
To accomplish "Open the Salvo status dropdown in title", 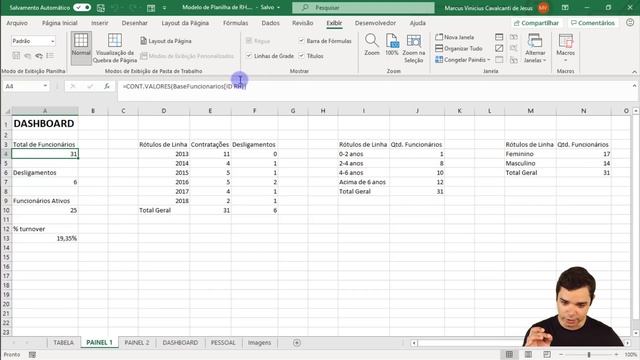I will click(278, 8).
